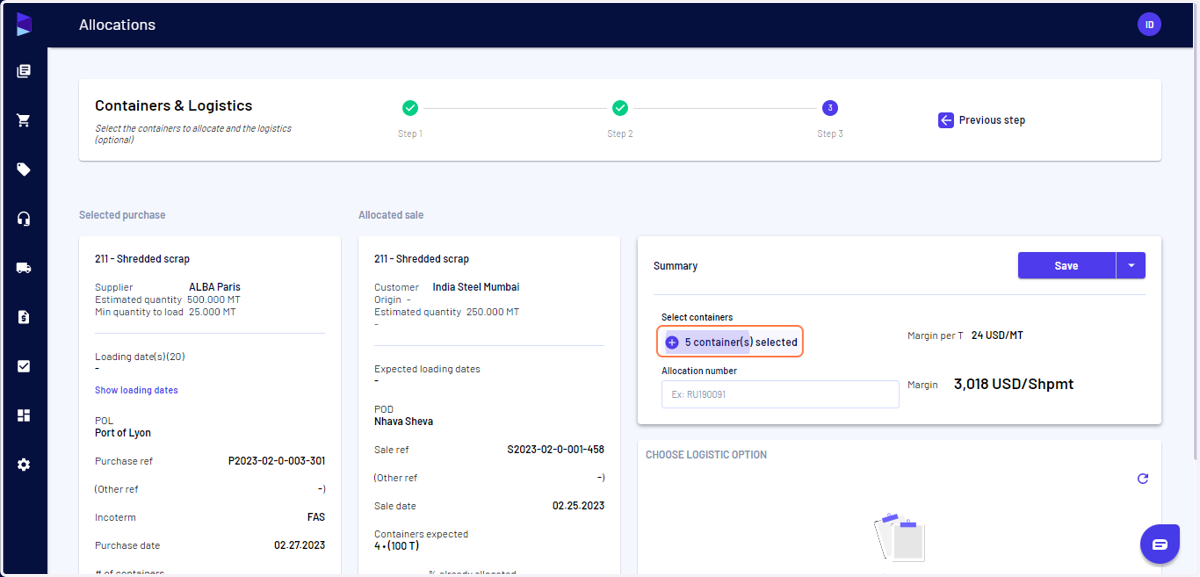1200x577 pixels.
Task: Open the checkbox tasks sidebar icon
Action: pos(24,366)
